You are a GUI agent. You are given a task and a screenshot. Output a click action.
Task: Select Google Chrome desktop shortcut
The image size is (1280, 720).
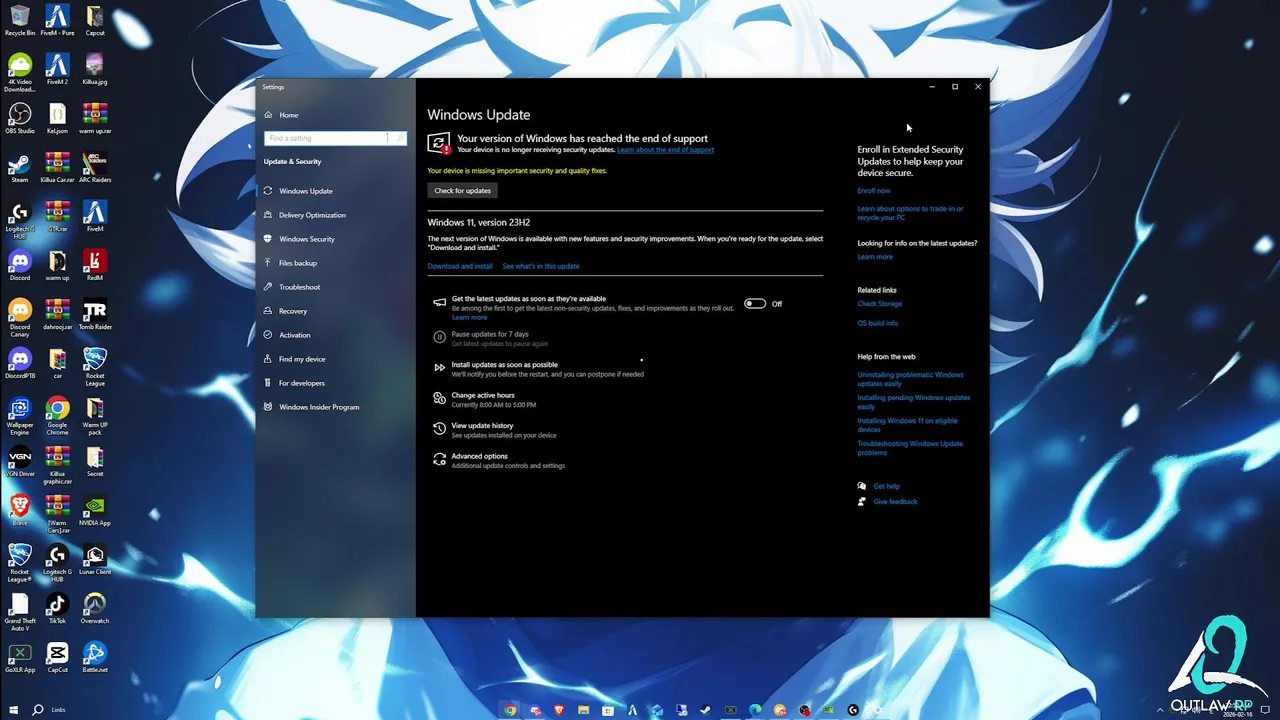57,416
